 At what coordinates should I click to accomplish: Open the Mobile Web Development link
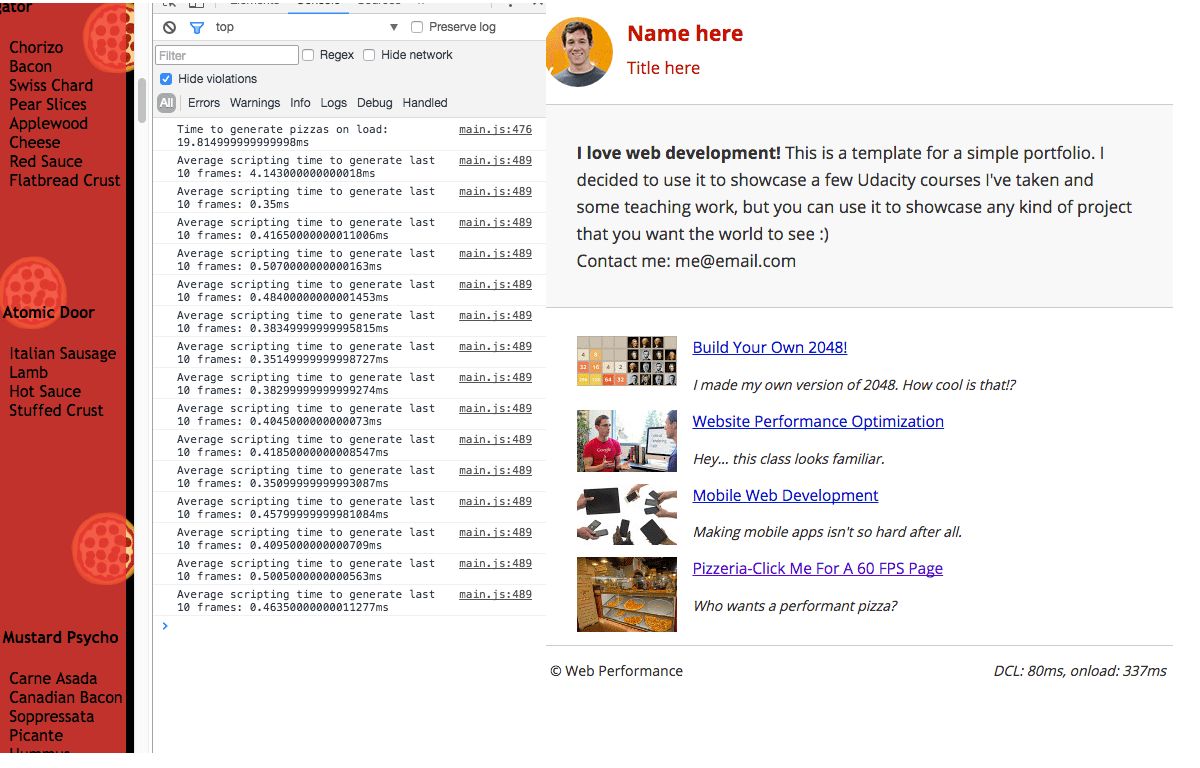tap(786, 496)
